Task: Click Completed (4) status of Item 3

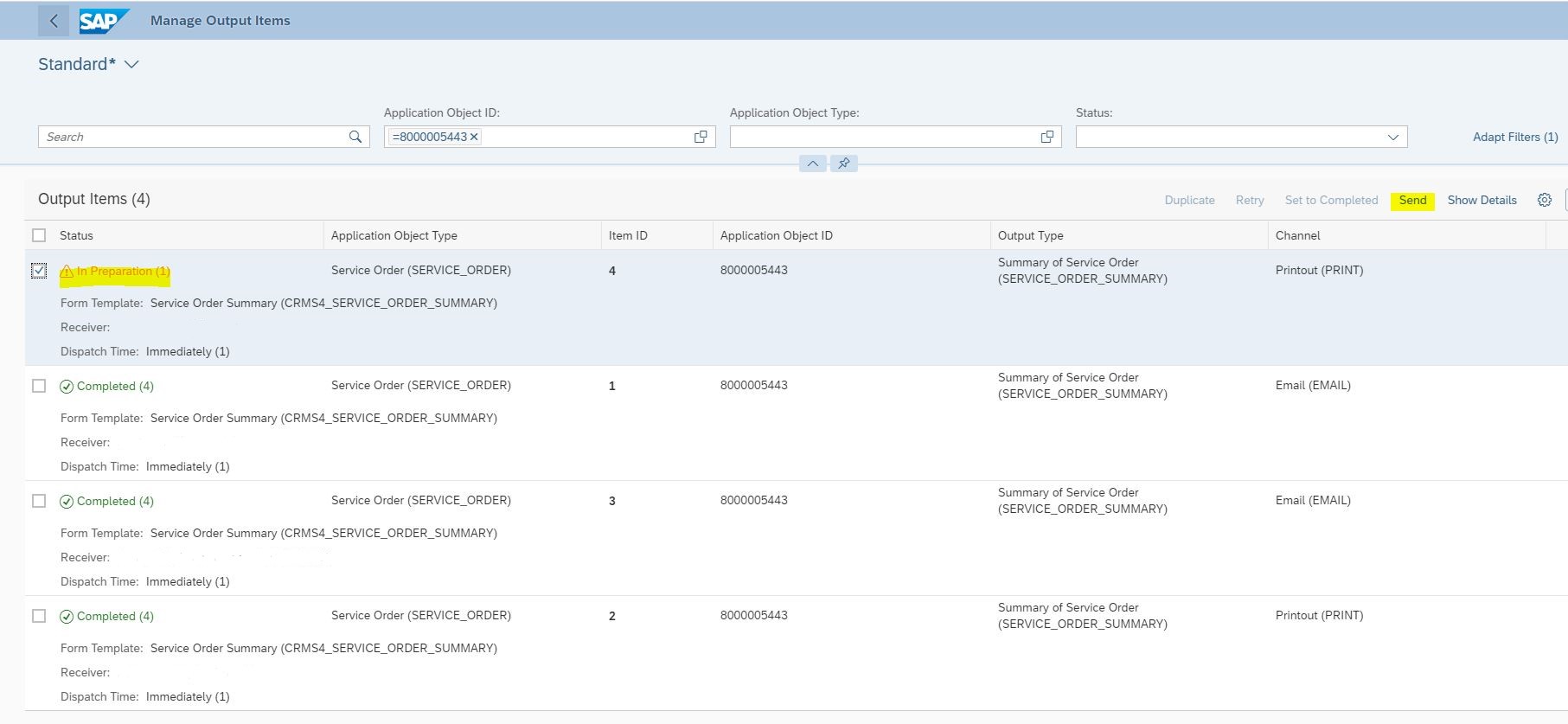Action: pyautogui.click(x=115, y=502)
